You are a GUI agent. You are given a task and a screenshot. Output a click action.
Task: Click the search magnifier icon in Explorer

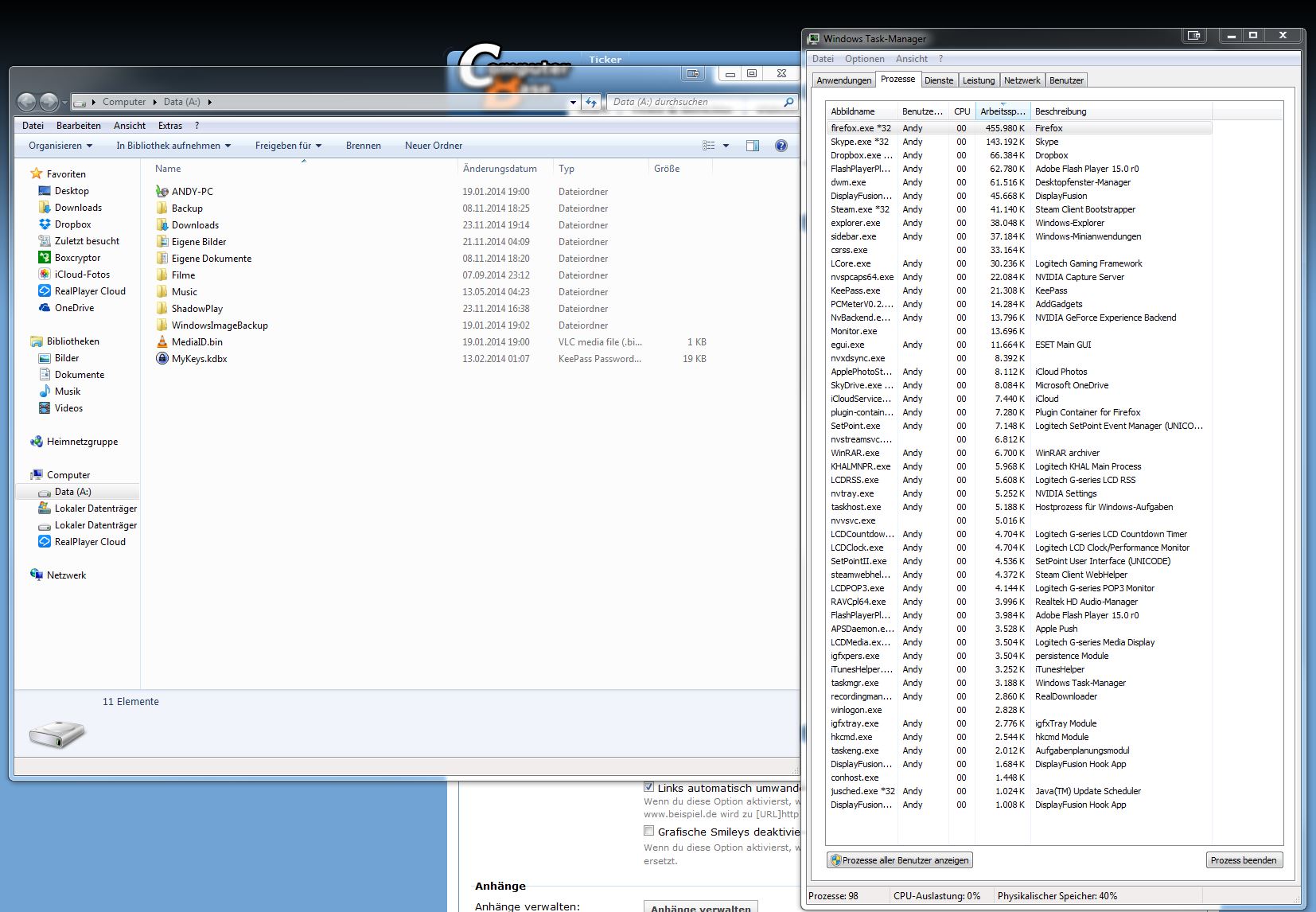(788, 102)
